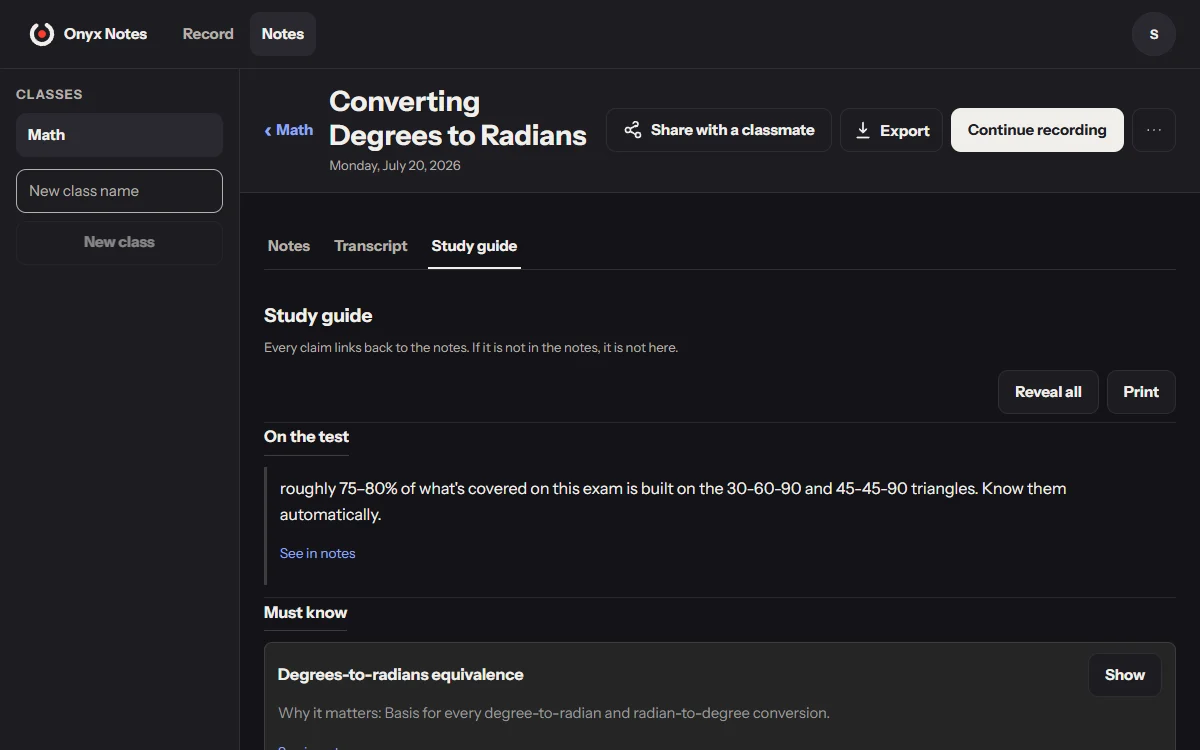Open the Notes page in top navigation
Viewport: 1200px width, 750px height.
[283, 34]
